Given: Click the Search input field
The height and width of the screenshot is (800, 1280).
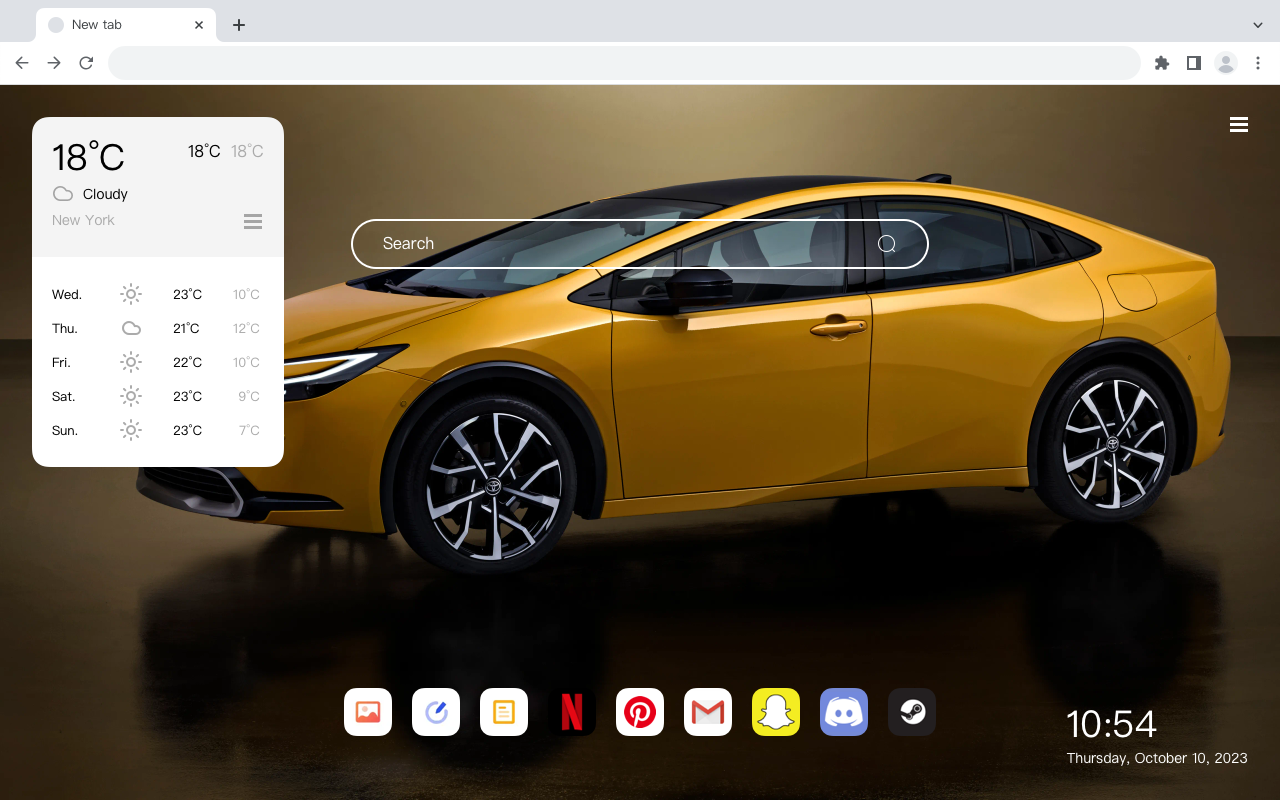Looking at the screenshot, I should (640, 244).
